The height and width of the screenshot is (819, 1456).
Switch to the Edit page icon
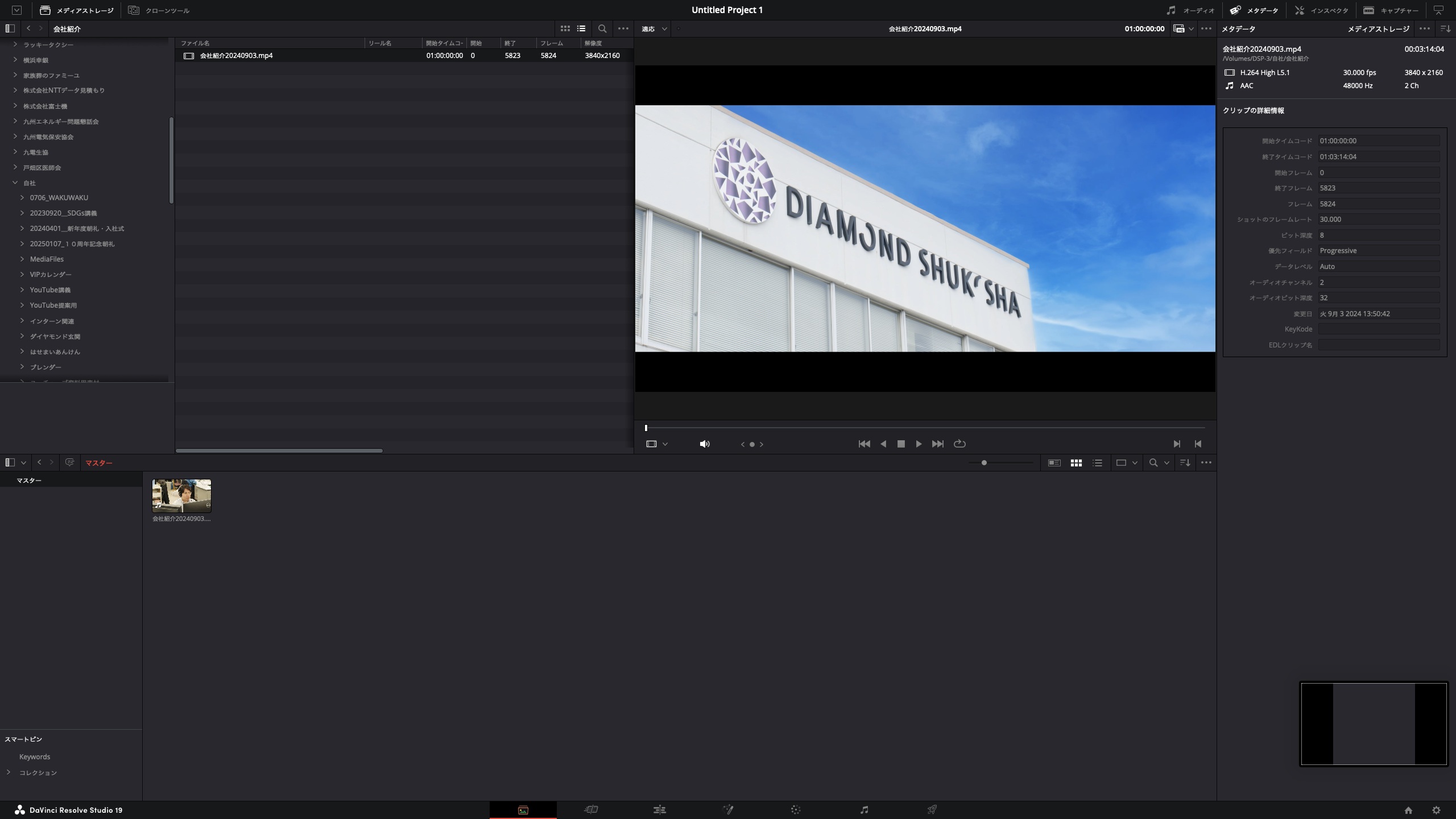659,809
